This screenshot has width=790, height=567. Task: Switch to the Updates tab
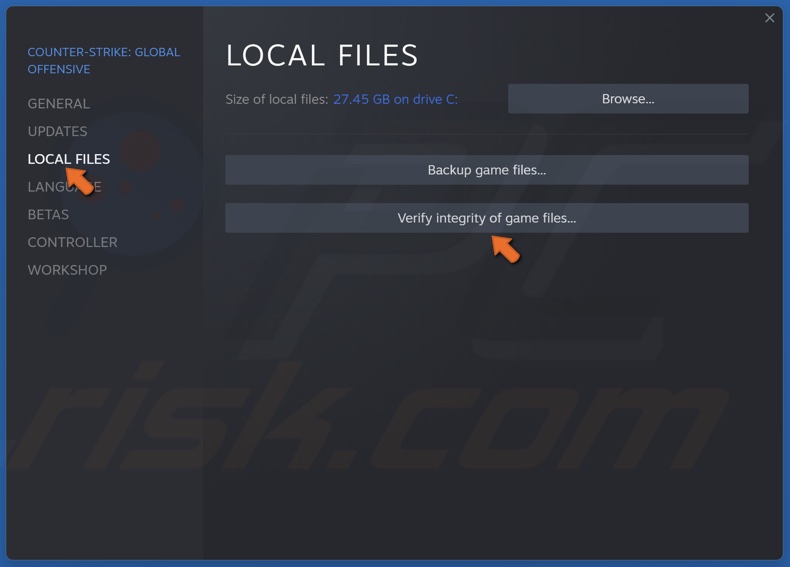pyautogui.click(x=57, y=132)
